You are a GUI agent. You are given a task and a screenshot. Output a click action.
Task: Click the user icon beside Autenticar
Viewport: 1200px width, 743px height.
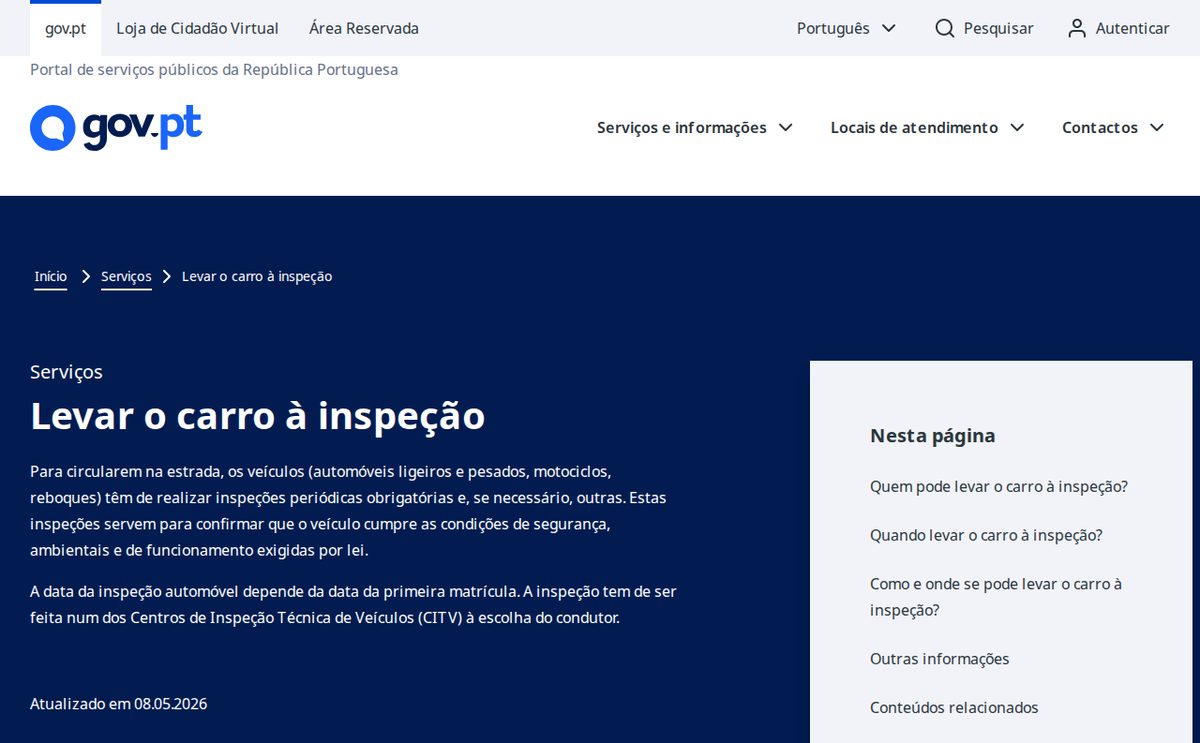point(1077,28)
